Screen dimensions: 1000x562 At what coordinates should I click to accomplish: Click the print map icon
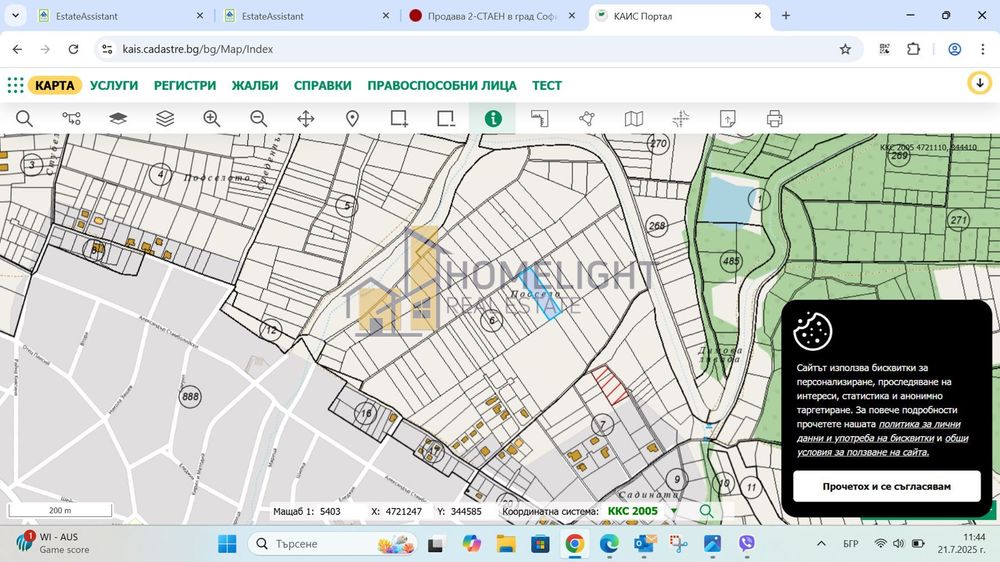click(x=774, y=118)
